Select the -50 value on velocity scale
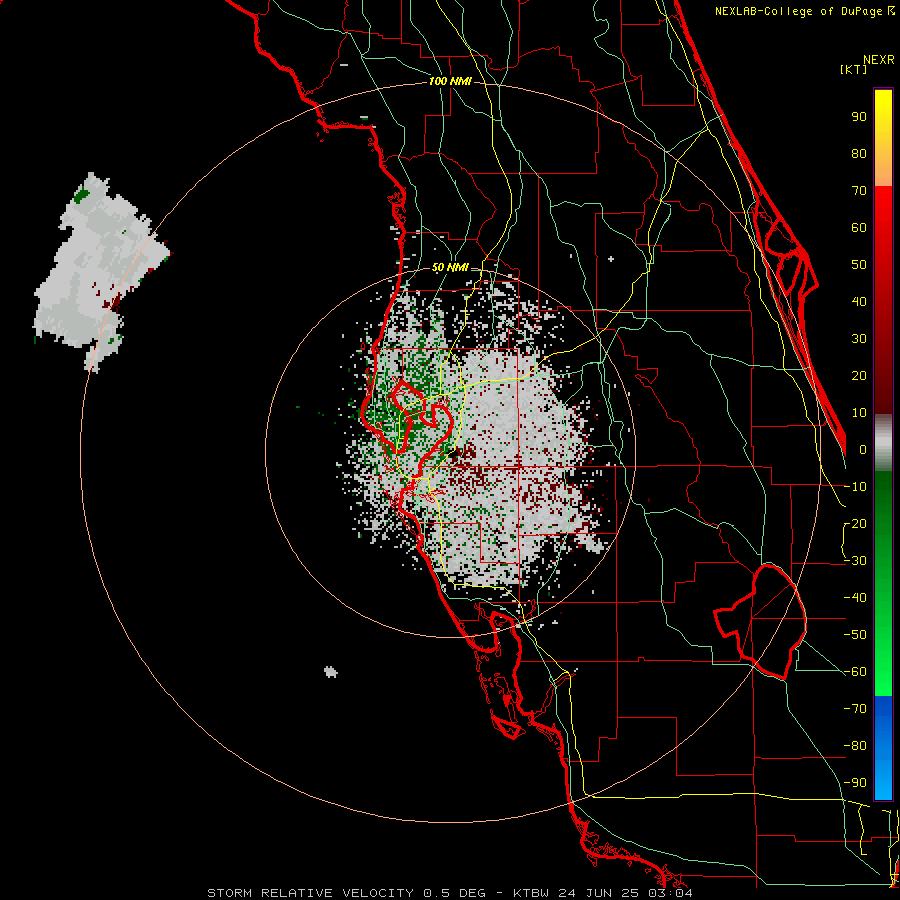900x900 pixels. [x=855, y=635]
